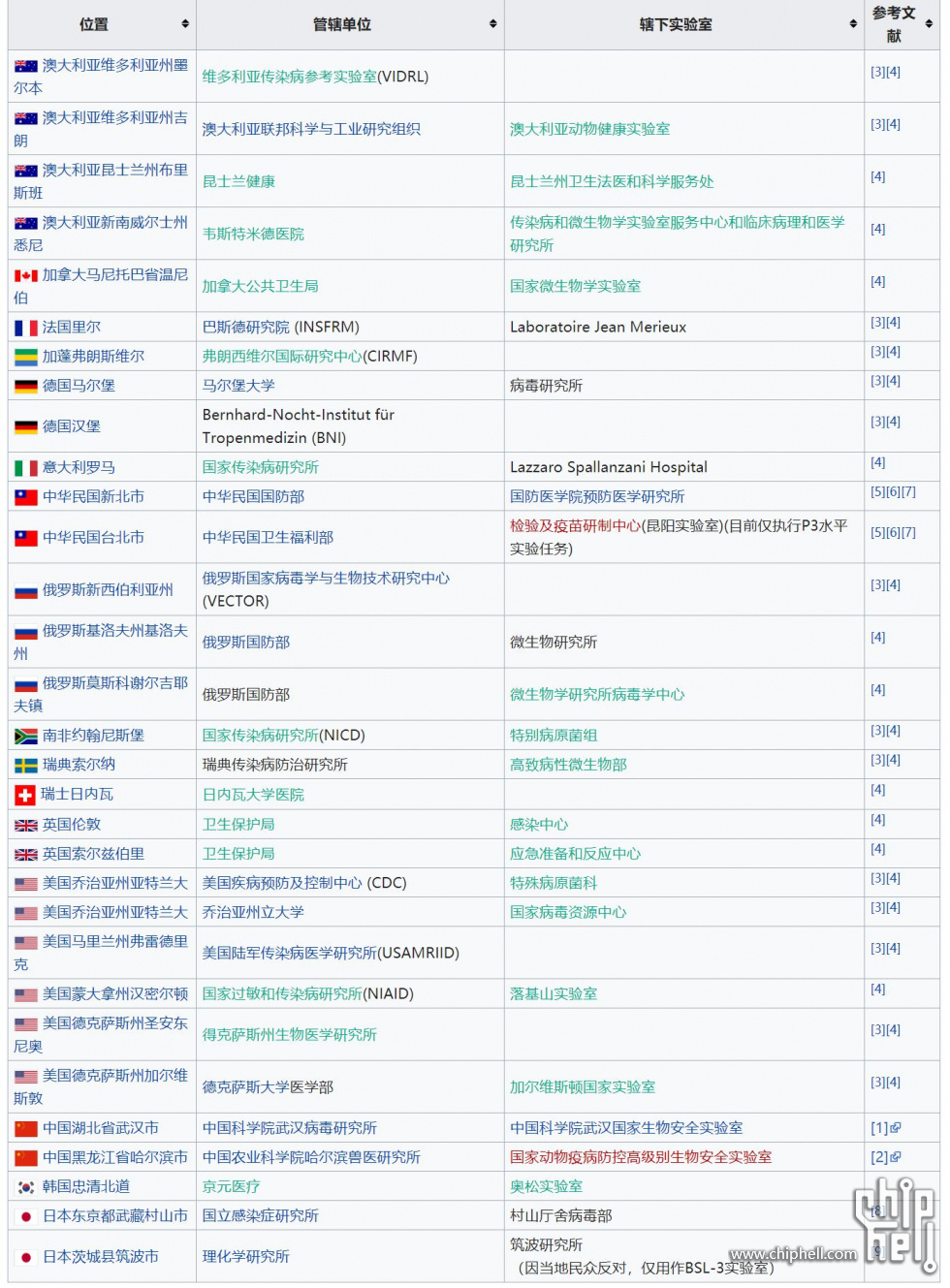This screenshot has width=950, height=1288.
Task: Click the 管辖单位 column header
Action: [350, 24]
